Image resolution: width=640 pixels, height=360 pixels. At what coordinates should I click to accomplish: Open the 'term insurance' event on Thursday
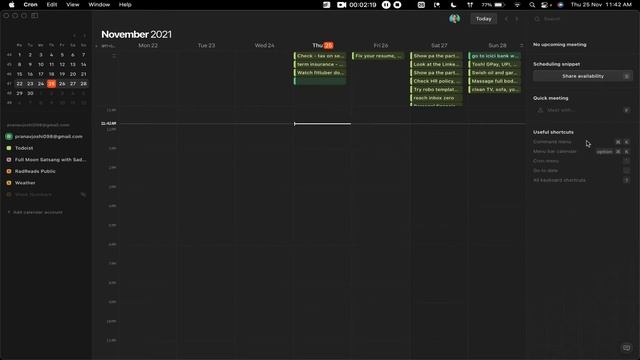pyautogui.click(x=320, y=64)
